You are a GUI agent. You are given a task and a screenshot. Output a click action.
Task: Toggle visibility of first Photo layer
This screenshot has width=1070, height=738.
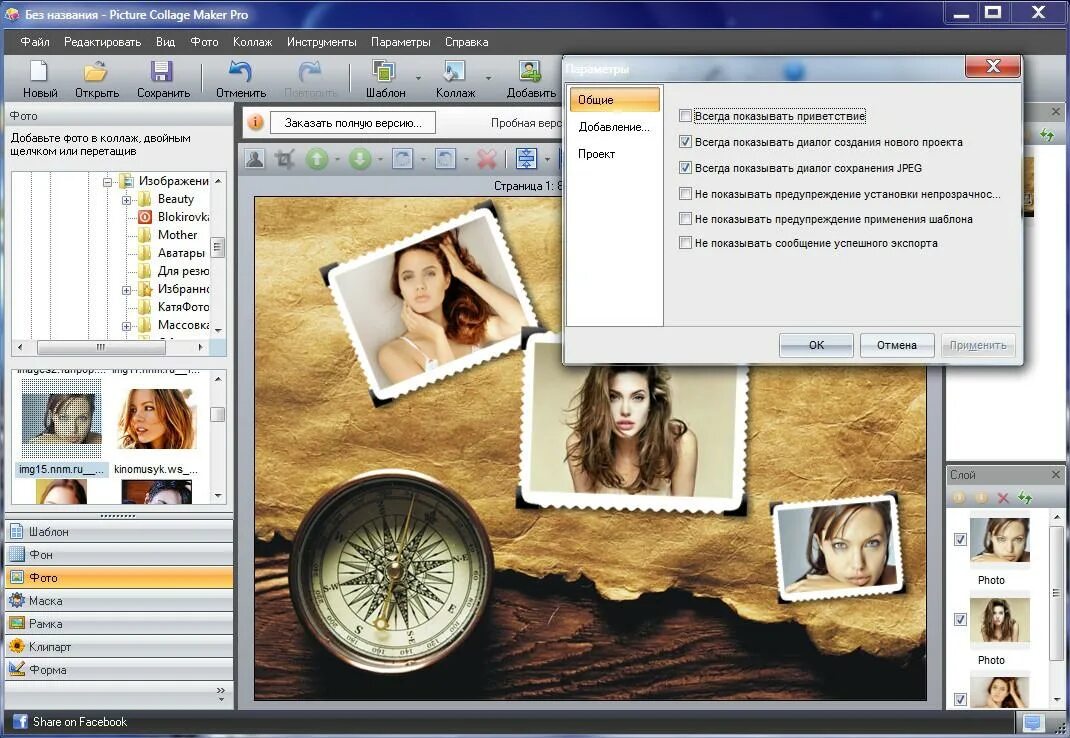click(960, 539)
